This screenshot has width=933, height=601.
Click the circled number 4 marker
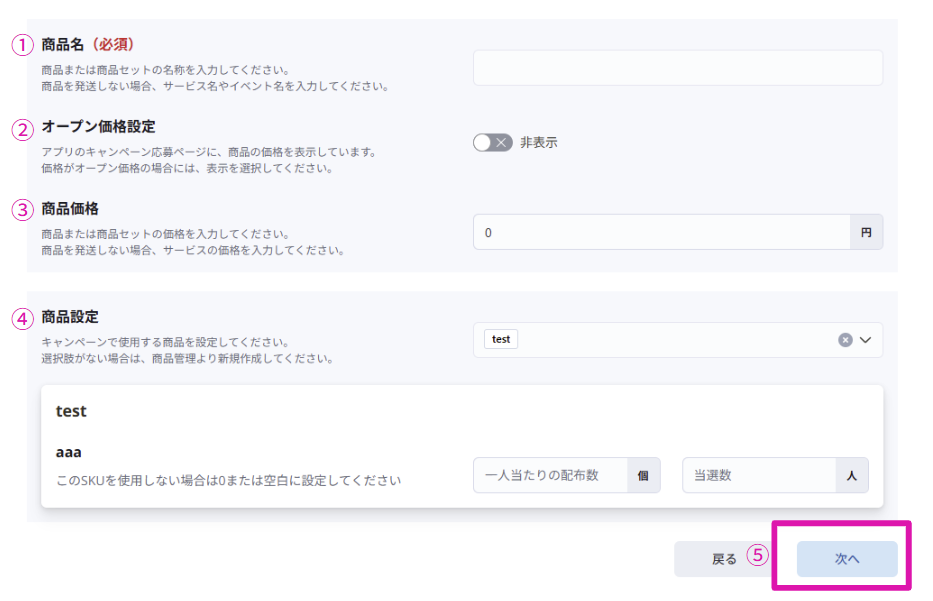pyautogui.click(x=22, y=318)
